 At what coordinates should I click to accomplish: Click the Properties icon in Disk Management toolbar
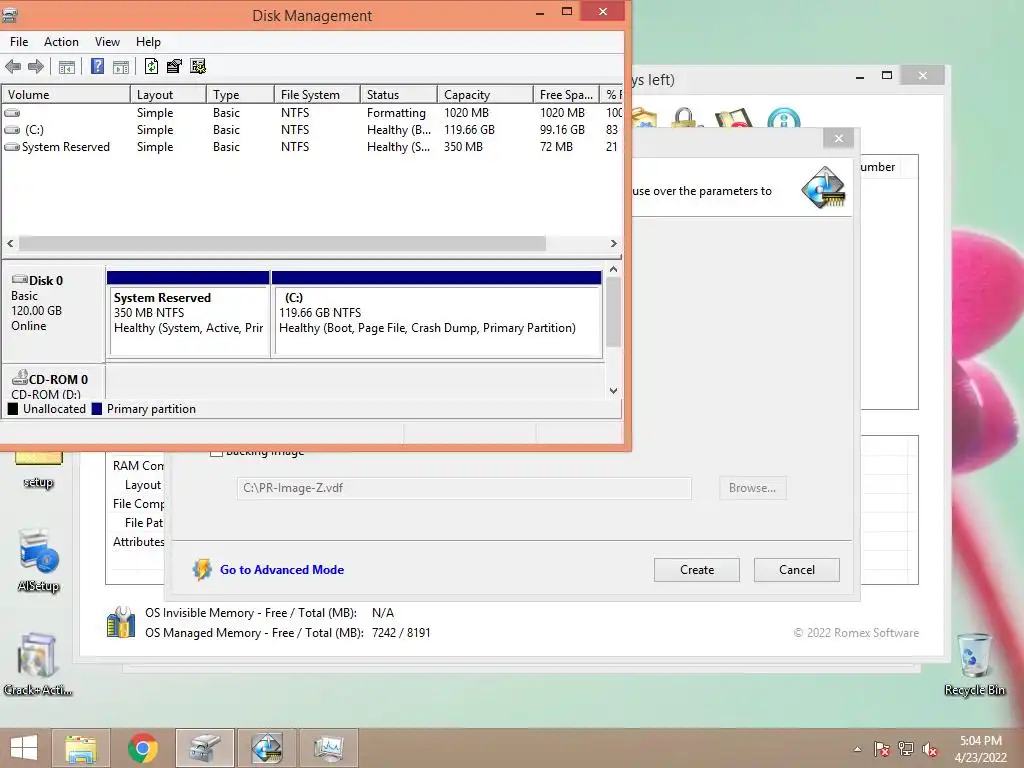point(174,66)
